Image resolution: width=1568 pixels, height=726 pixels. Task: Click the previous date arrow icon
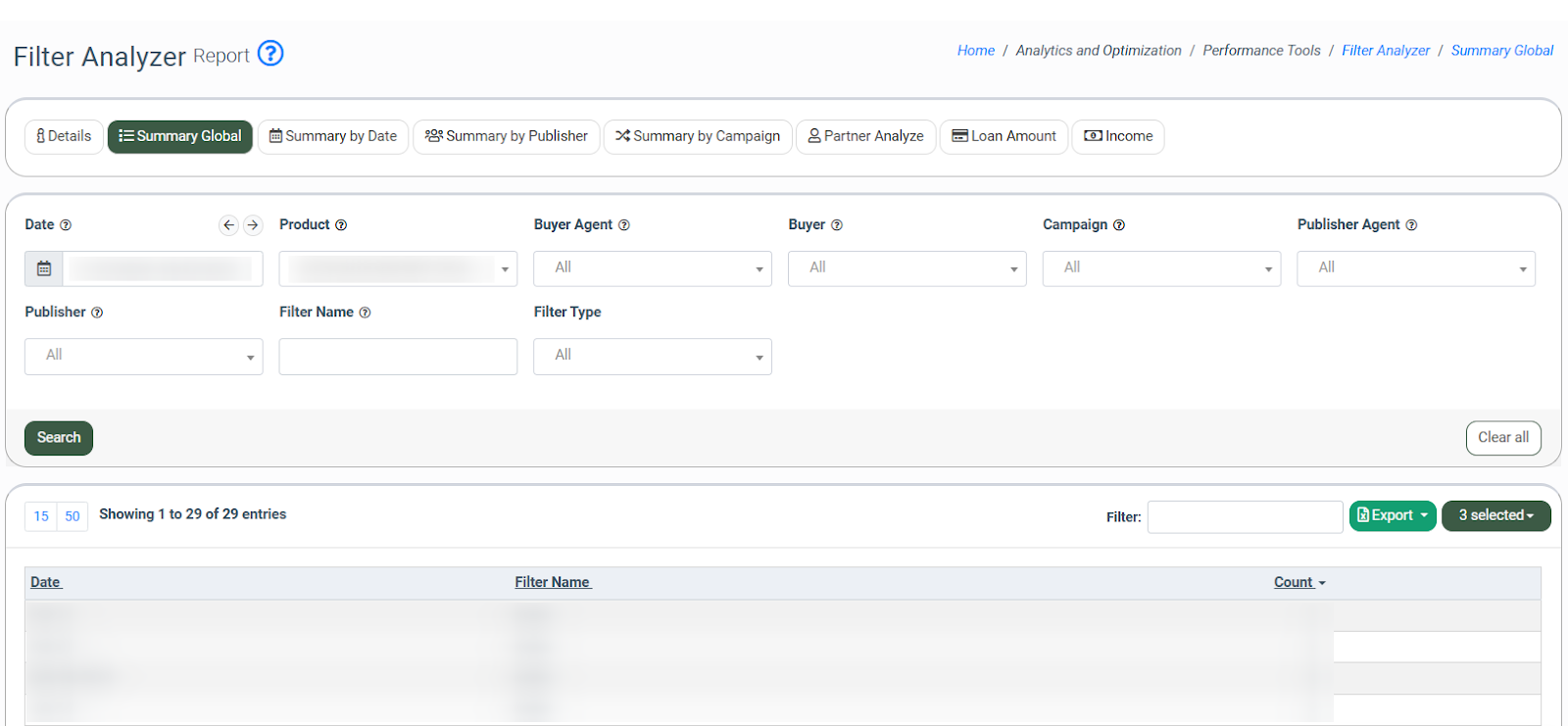pyautogui.click(x=228, y=225)
